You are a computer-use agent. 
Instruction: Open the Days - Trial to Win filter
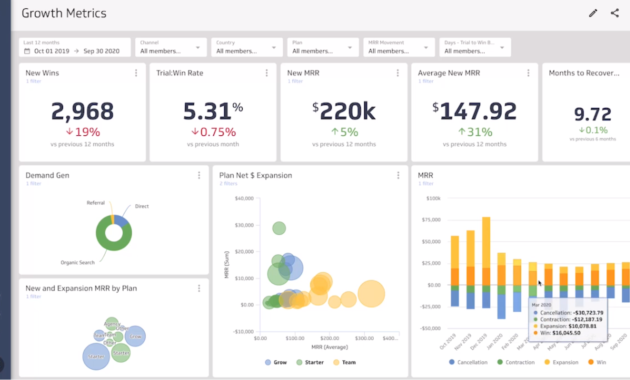click(x=475, y=47)
